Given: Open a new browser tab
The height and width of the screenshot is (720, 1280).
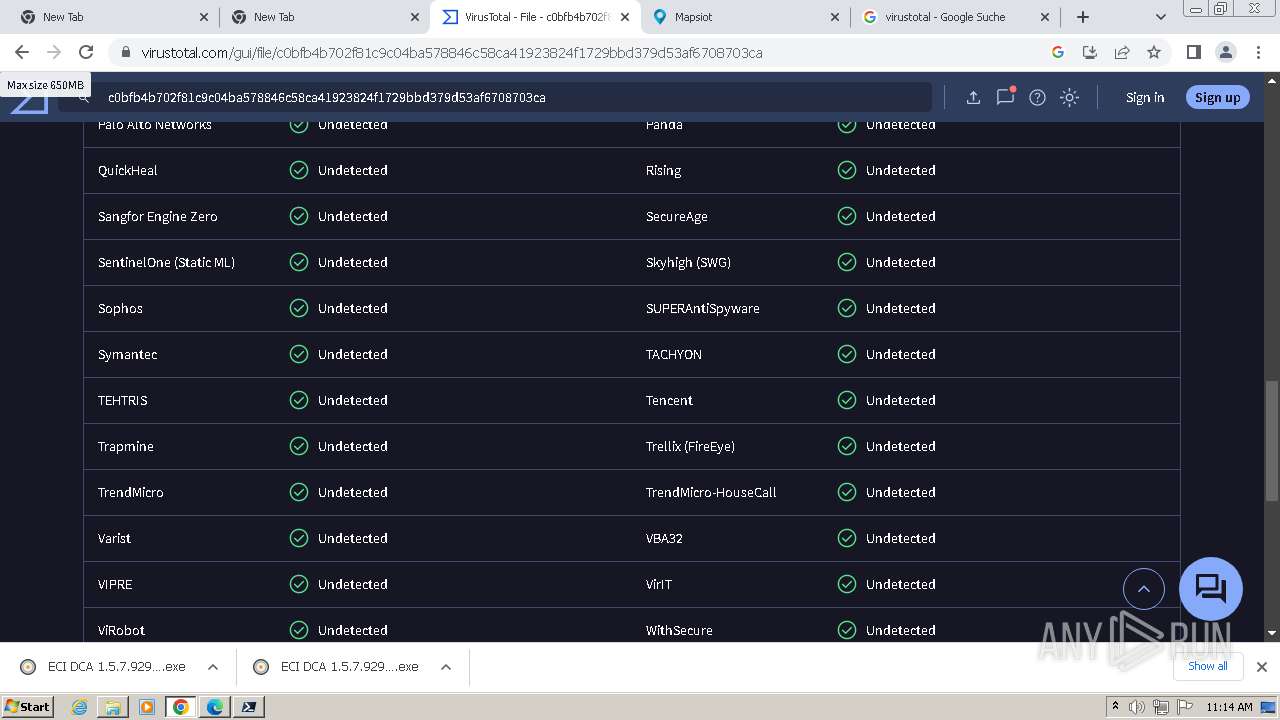Looking at the screenshot, I should (1083, 17).
